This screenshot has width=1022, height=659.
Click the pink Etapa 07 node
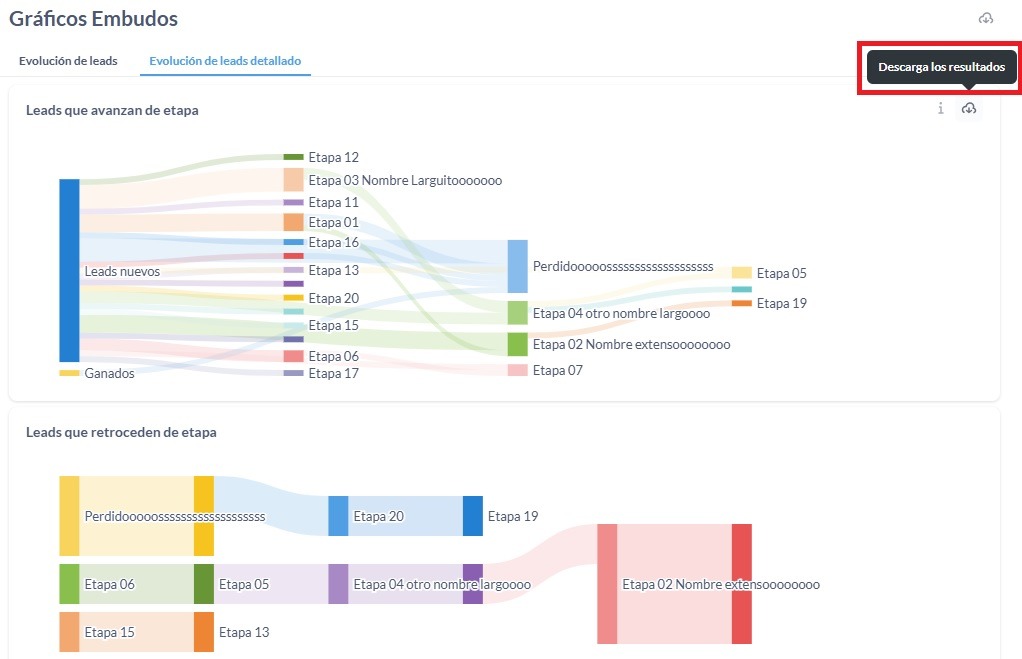coord(517,370)
